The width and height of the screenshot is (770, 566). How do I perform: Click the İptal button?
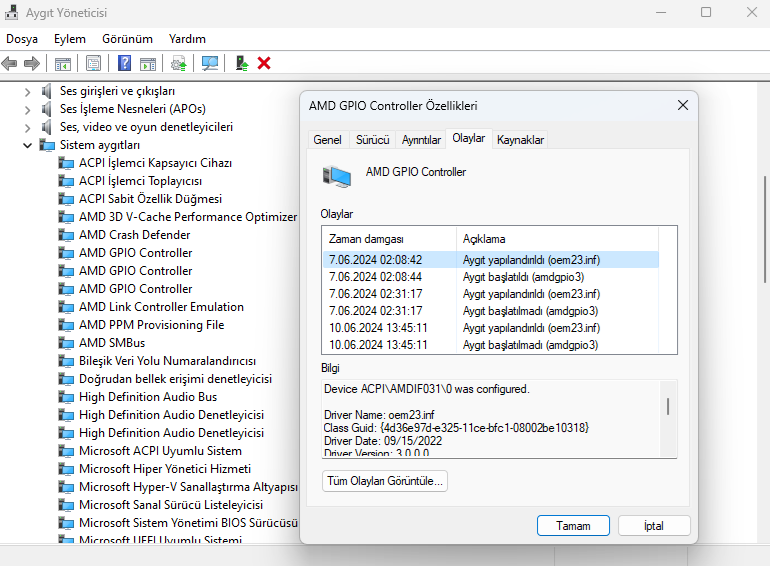pyautogui.click(x=654, y=526)
